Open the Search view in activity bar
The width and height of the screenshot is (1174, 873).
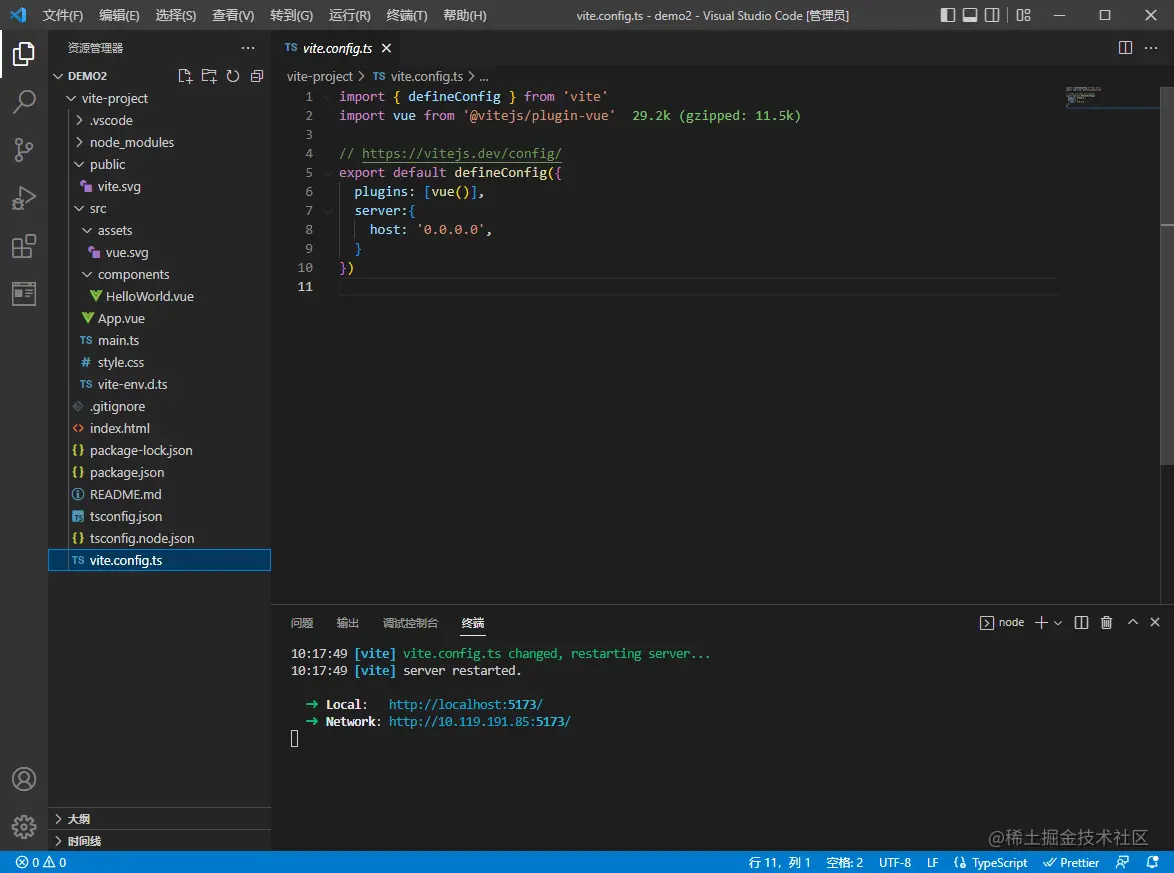click(24, 102)
